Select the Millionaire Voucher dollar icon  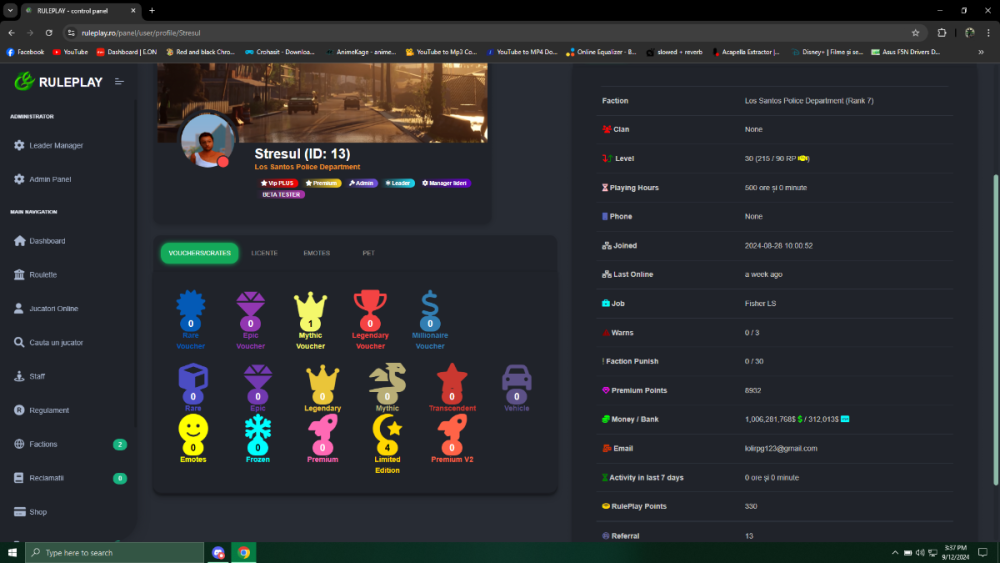click(x=430, y=305)
